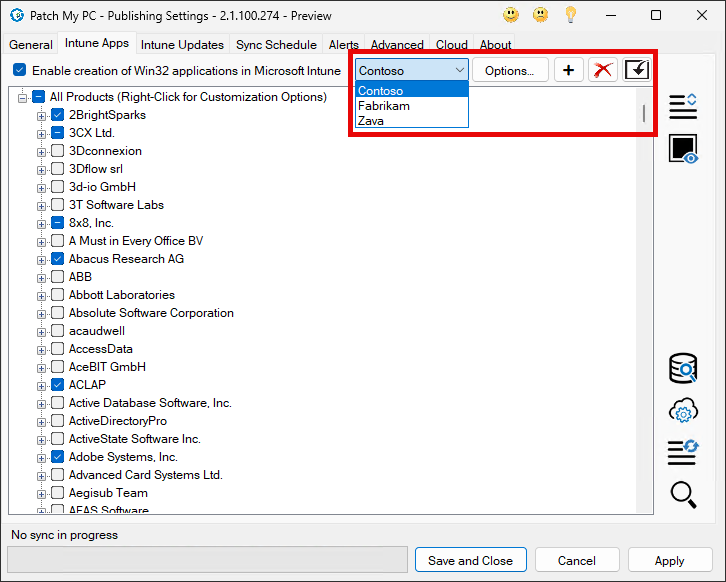The height and width of the screenshot is (582, 726).
Task: Expand the 3CX Ltd. tree node
Action: [x=41, y=134]
